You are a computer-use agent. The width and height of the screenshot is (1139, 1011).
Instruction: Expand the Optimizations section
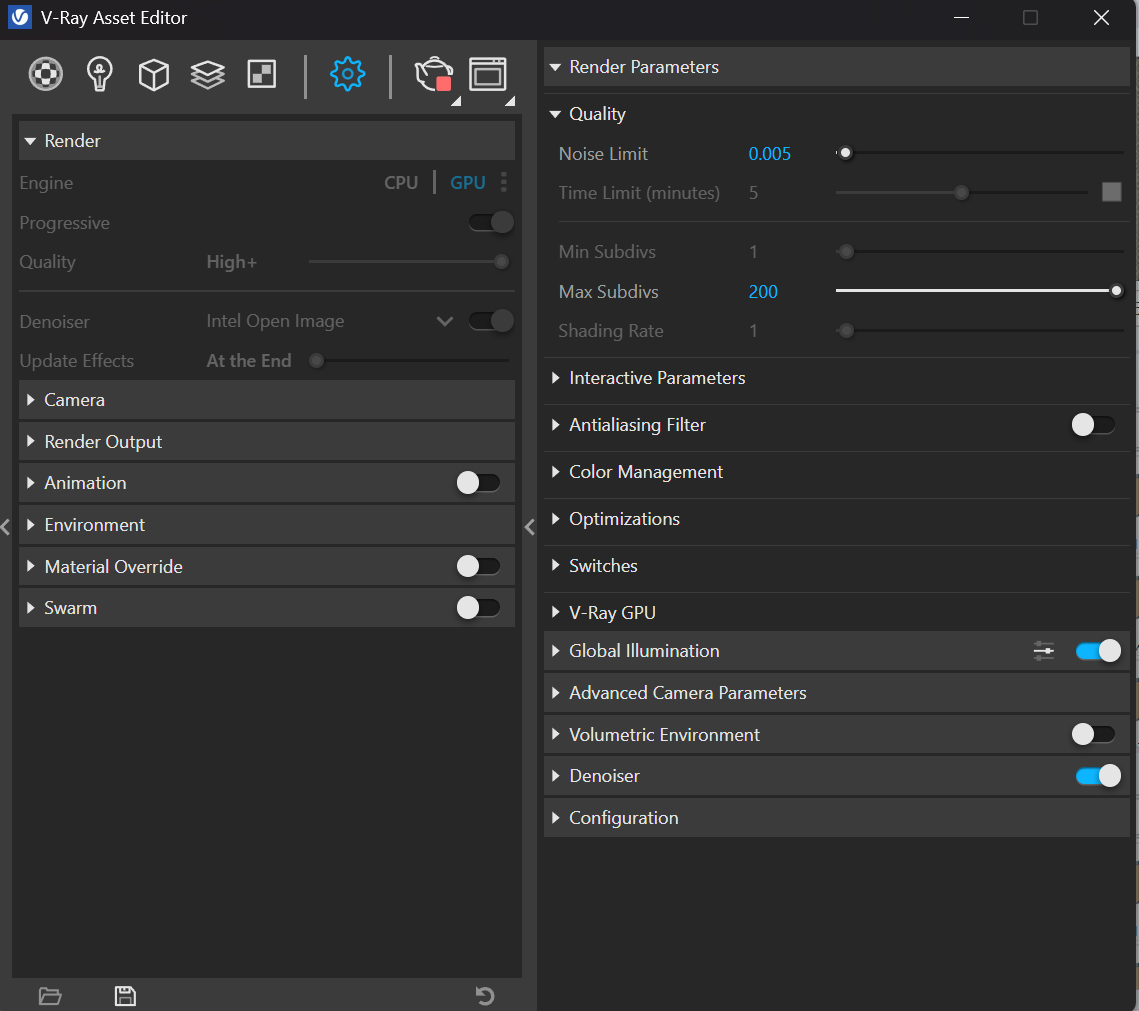[x=836, y=519]
